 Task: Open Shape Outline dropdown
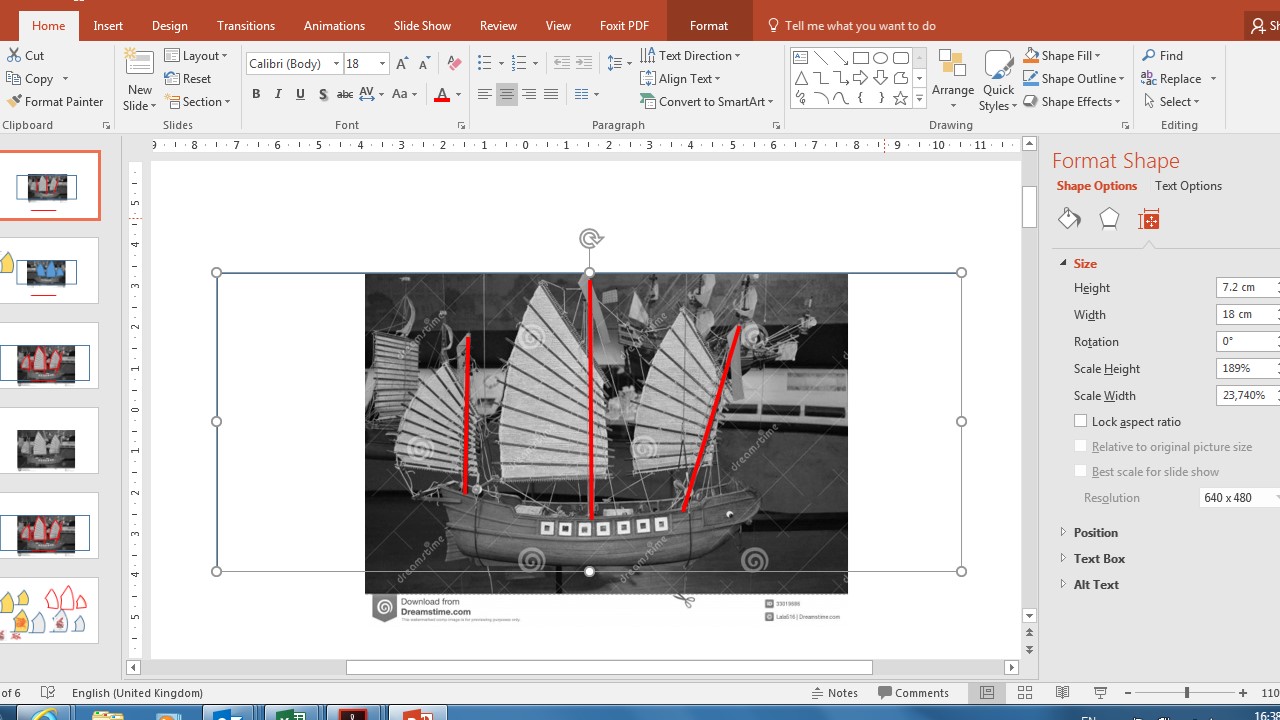1074,79
